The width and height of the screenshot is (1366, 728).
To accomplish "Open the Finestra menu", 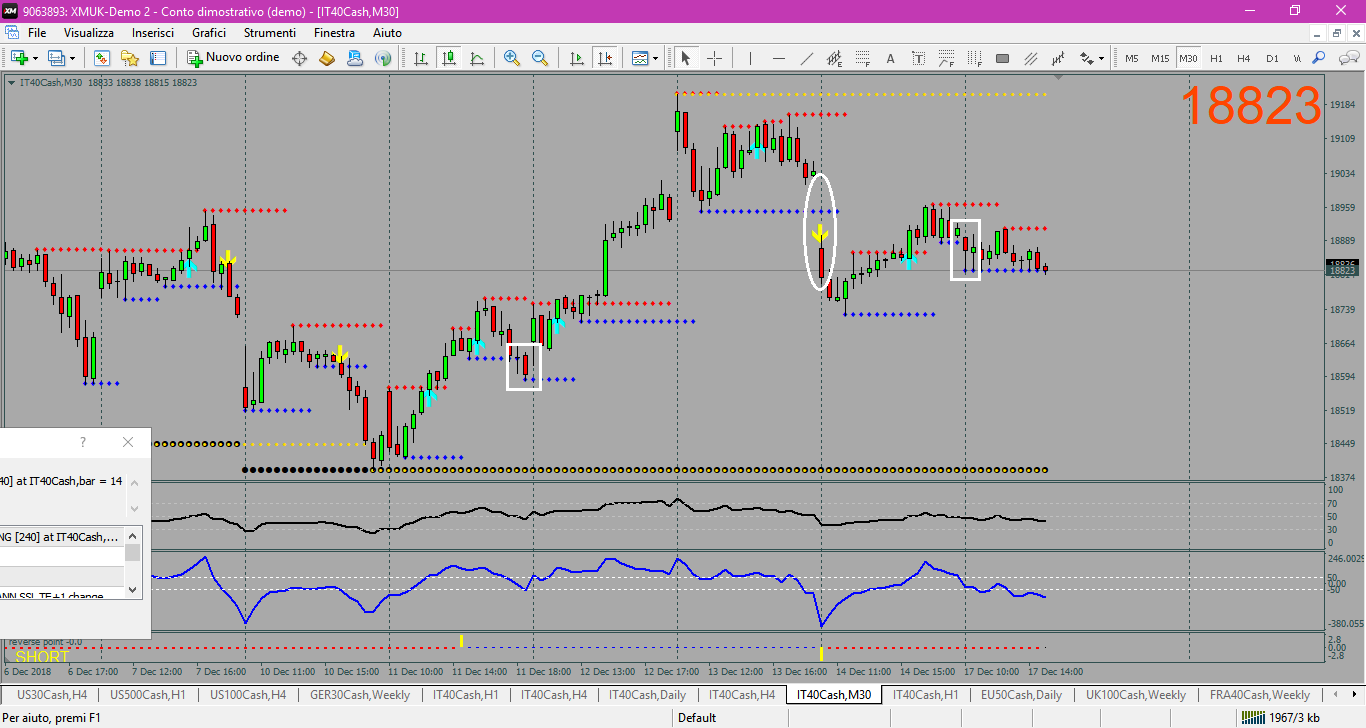I will coord(334,33).
